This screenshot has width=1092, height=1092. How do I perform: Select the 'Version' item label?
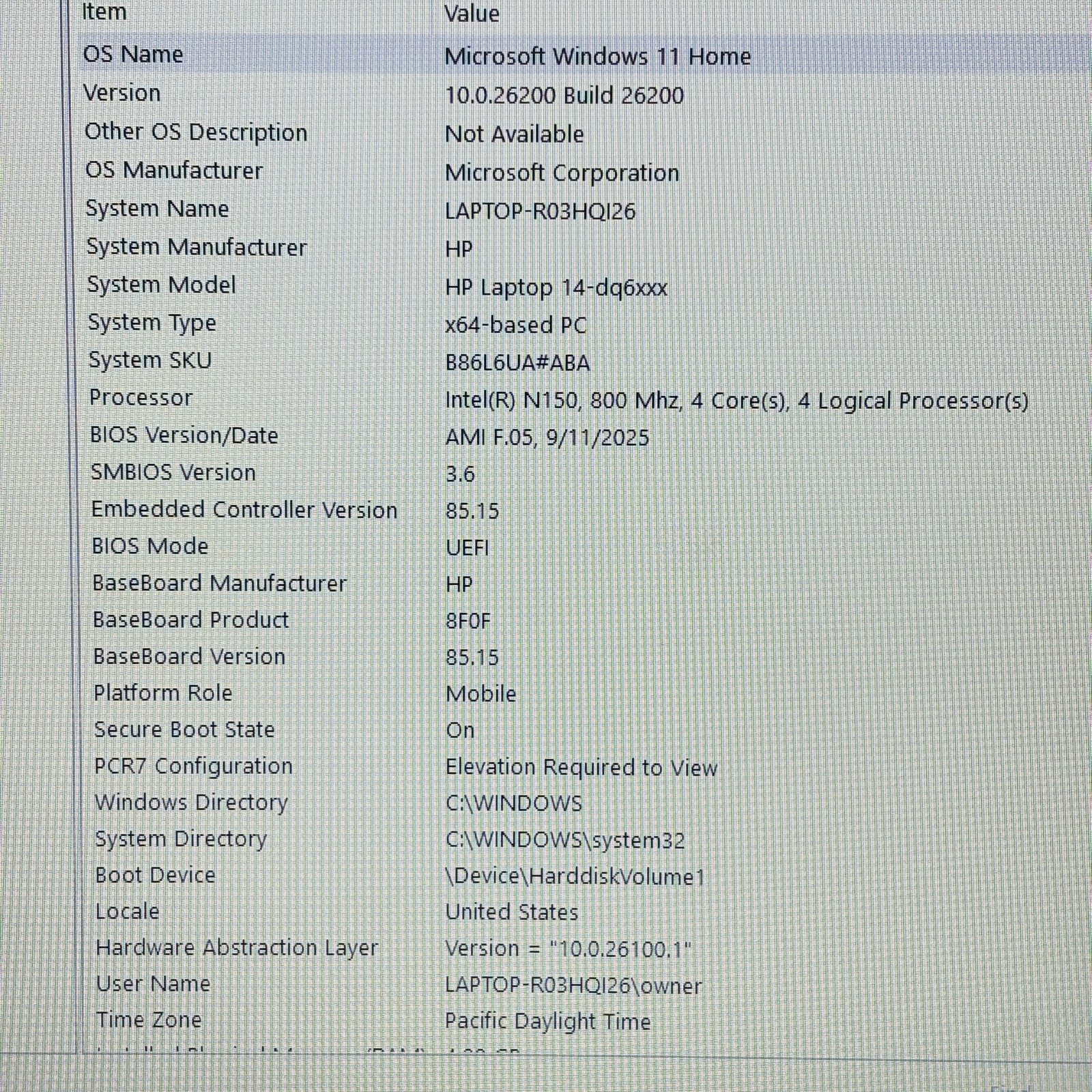click(x=122, y=93)
